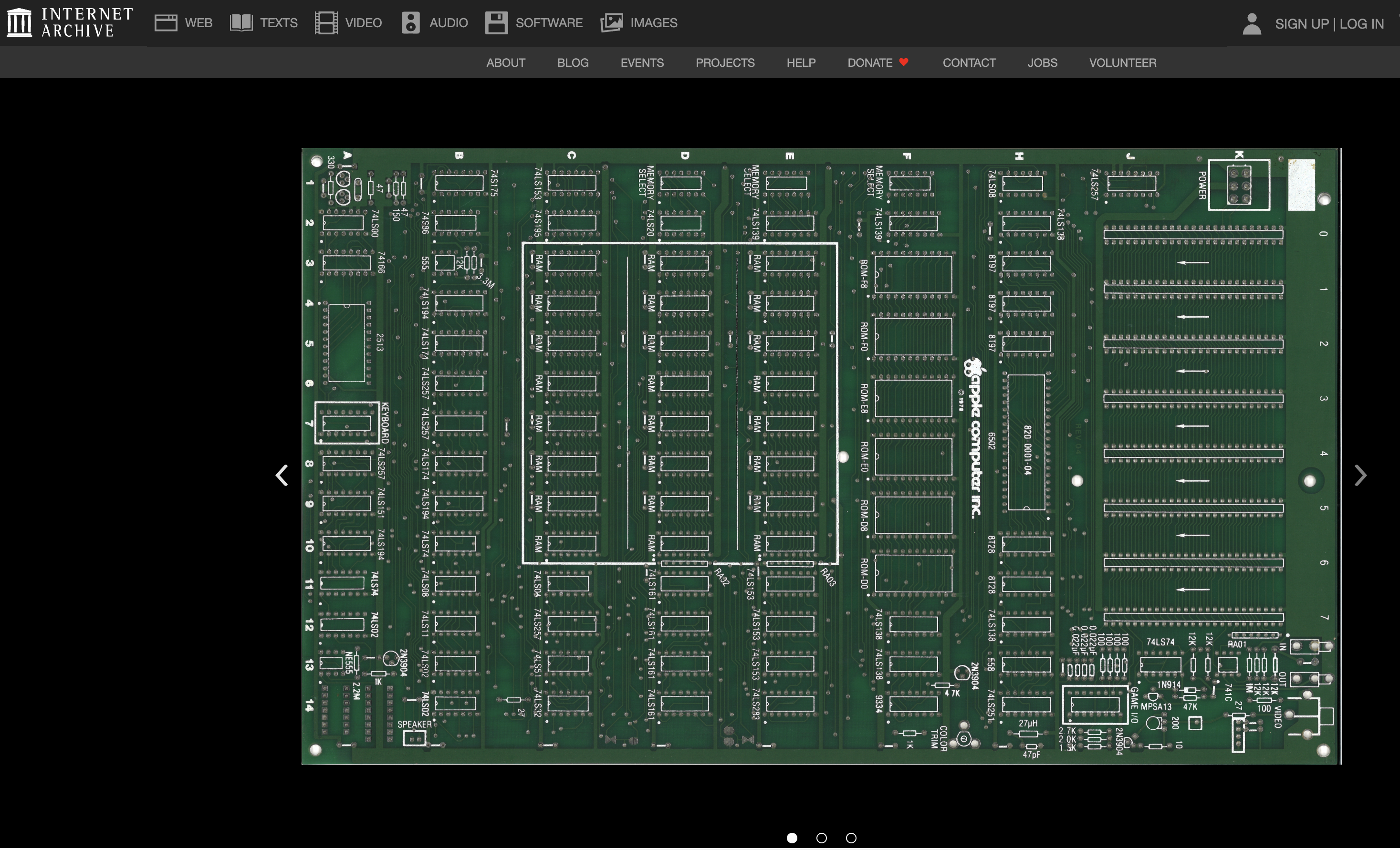Screen dimensions: 1400x850
Task: Select the first carousel page dot
Action: coord(792,838)
